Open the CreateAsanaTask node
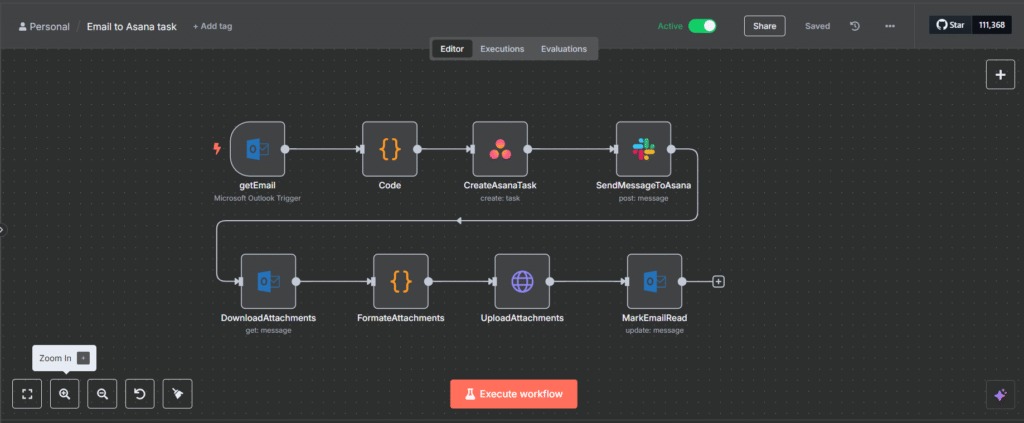 tap(500, 149)
